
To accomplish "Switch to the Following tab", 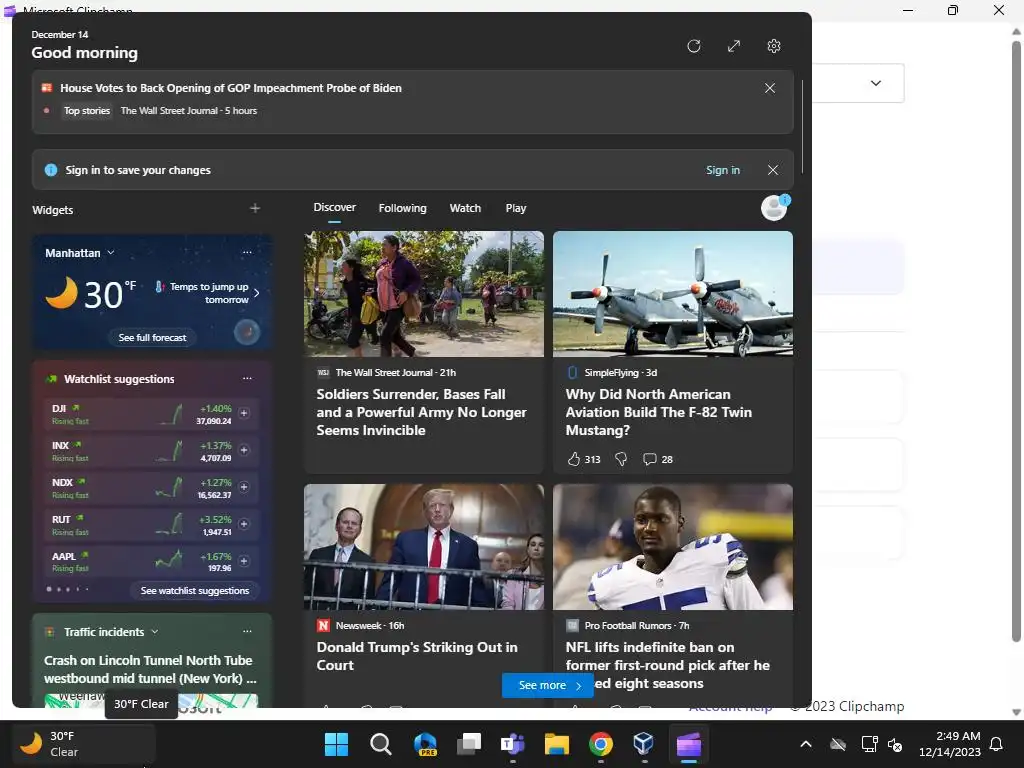I will tap(402, 208).
